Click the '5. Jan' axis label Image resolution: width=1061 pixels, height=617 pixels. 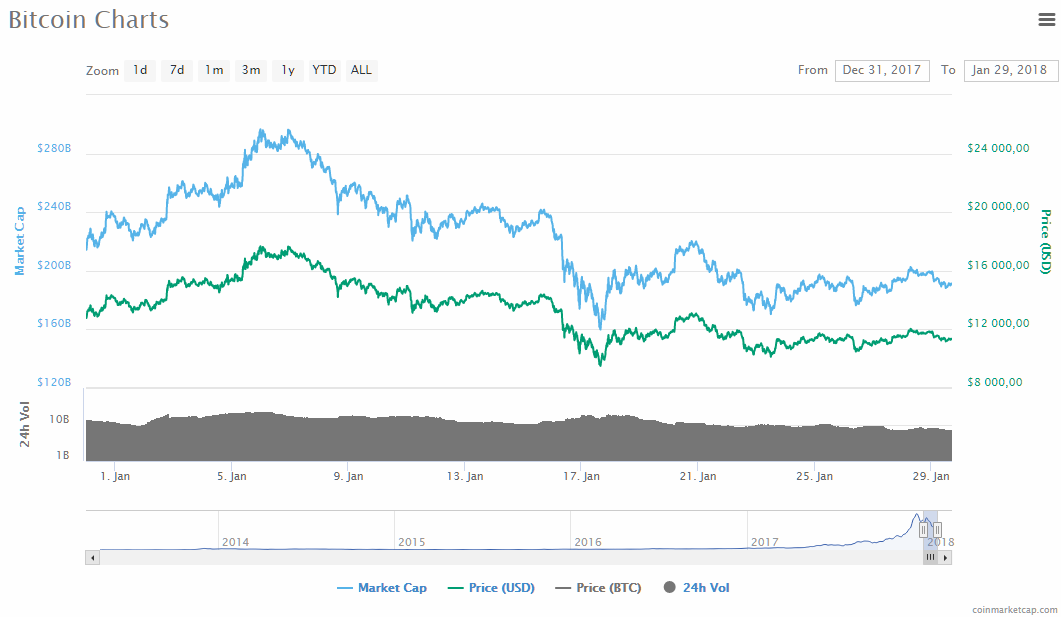click(x=231, y=476)
